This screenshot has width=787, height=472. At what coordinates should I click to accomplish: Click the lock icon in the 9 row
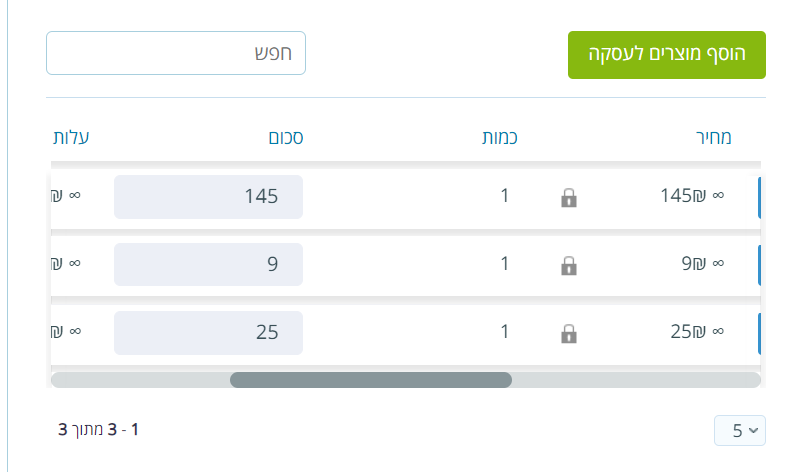click(x=569, y=266)
